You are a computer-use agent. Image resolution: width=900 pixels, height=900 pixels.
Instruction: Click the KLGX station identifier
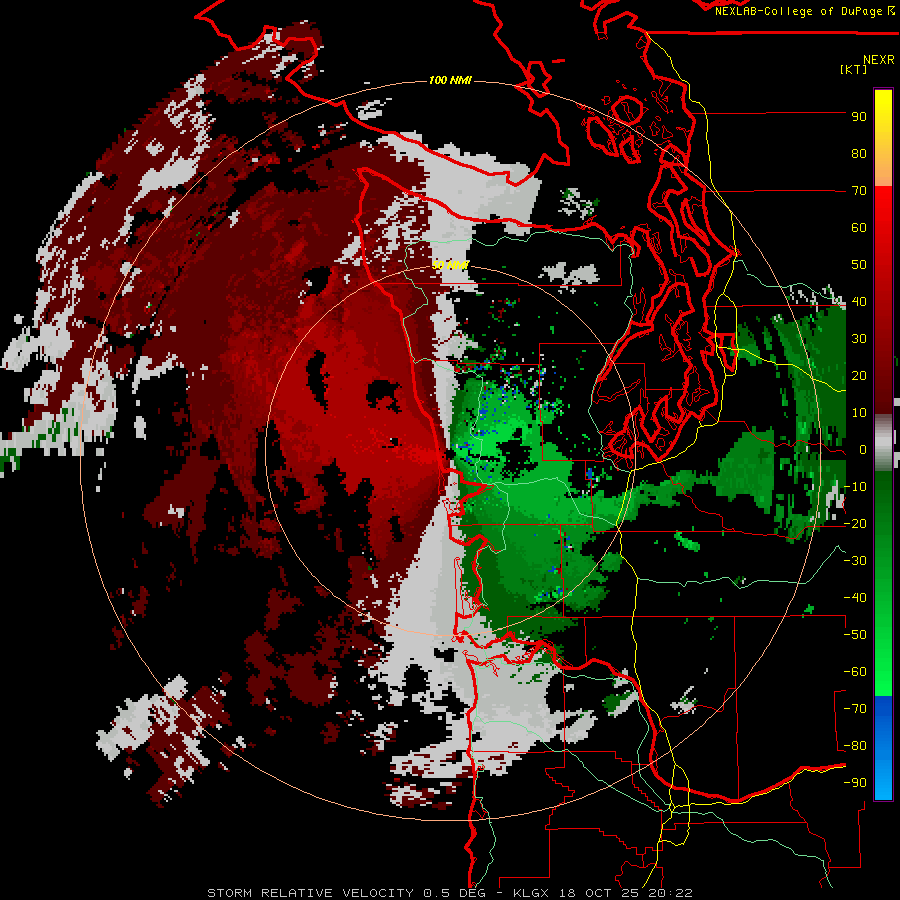pyautogui.click(x=531, y=893)
